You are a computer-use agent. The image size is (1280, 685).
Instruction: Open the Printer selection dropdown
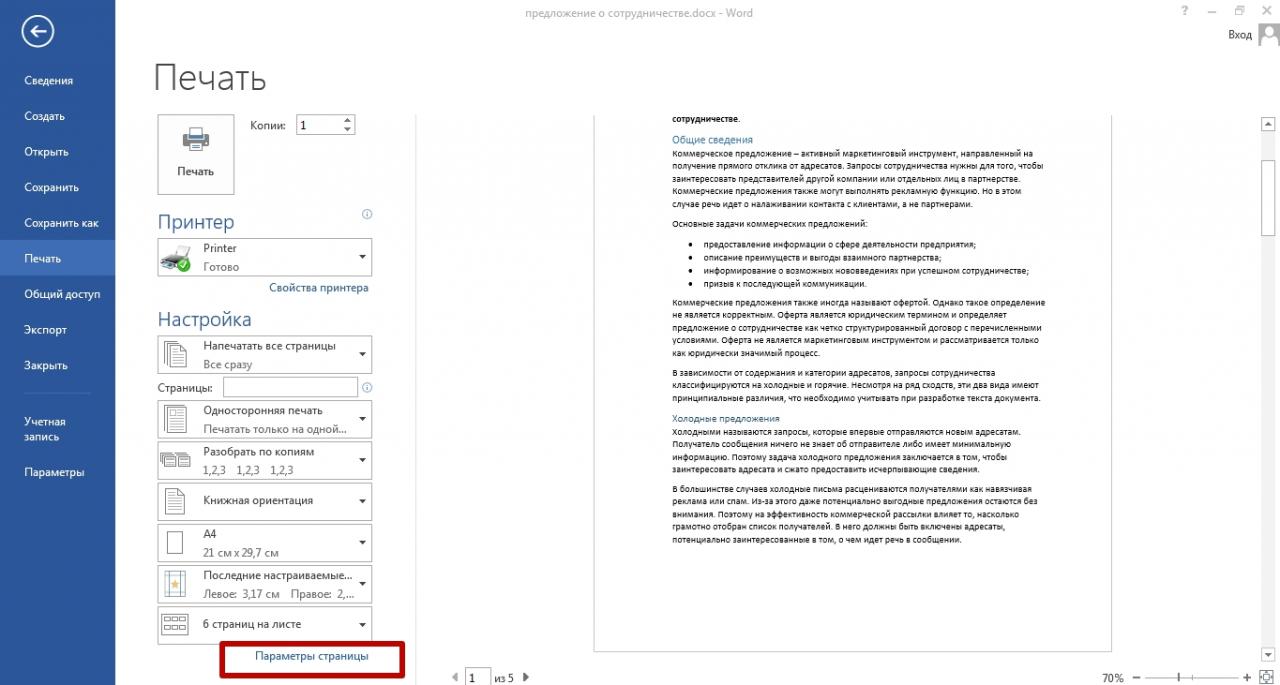coord(264,257)
